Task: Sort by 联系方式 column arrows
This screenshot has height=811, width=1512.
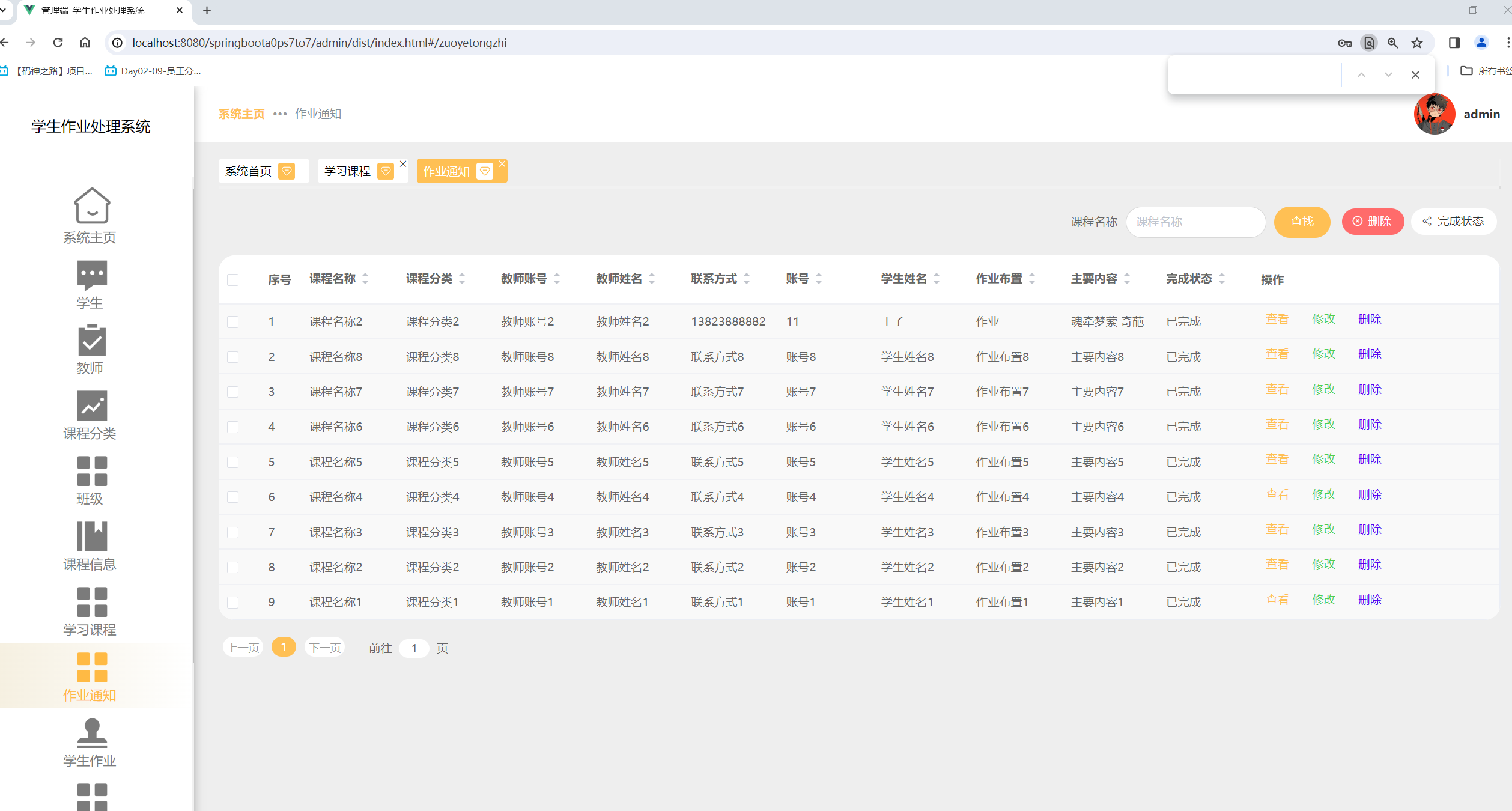Action: tap(747, 279)
